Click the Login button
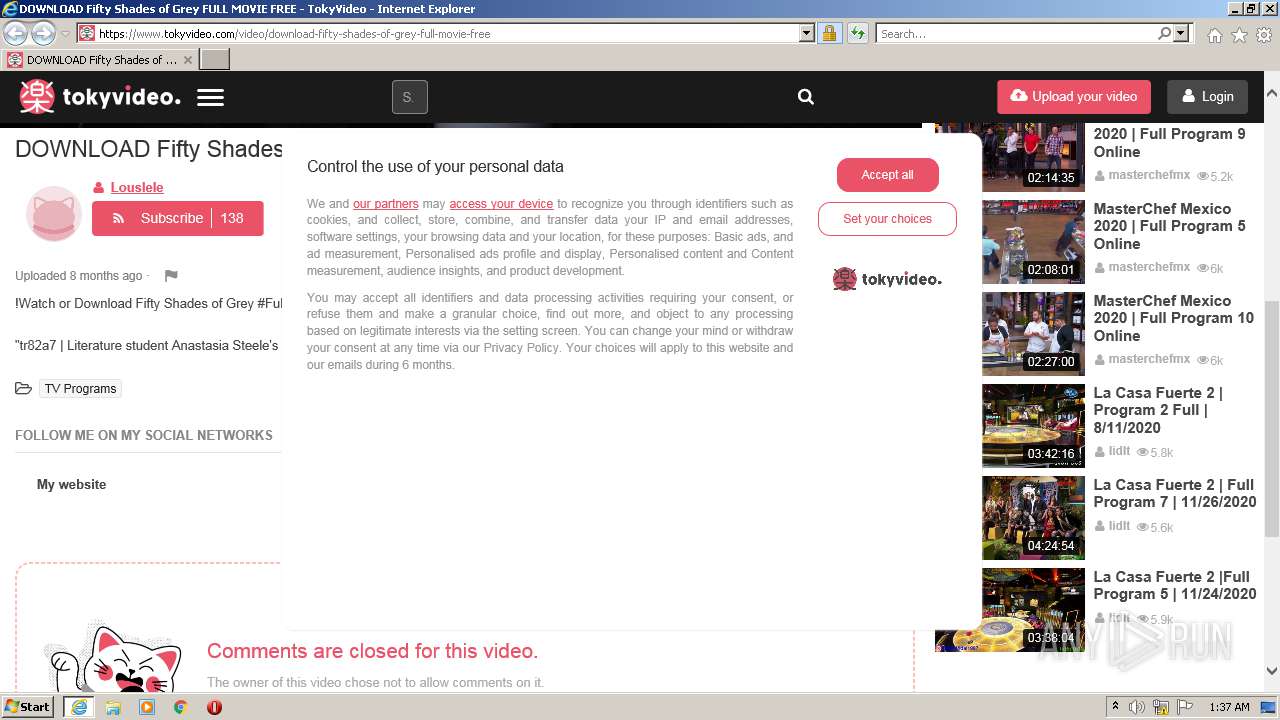Image resolution: width=1280 pixels, height=720 pixels. point(1207,96)
